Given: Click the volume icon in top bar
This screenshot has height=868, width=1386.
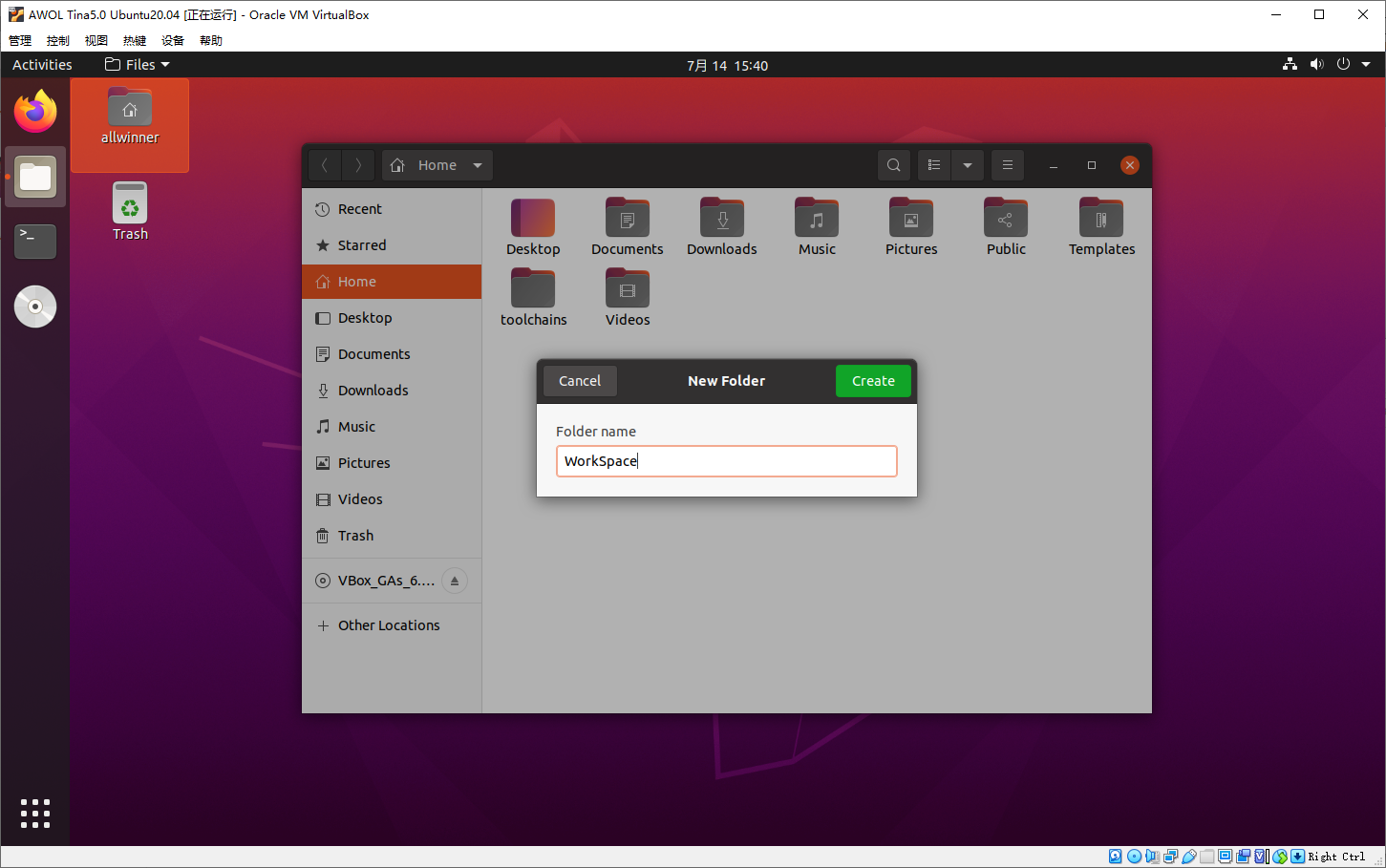Looking at the screenshot, I should coord(1316,65).
